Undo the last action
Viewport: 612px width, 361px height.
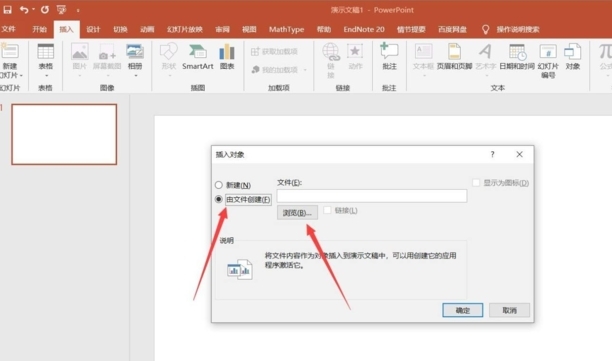(x=24, y=10)
